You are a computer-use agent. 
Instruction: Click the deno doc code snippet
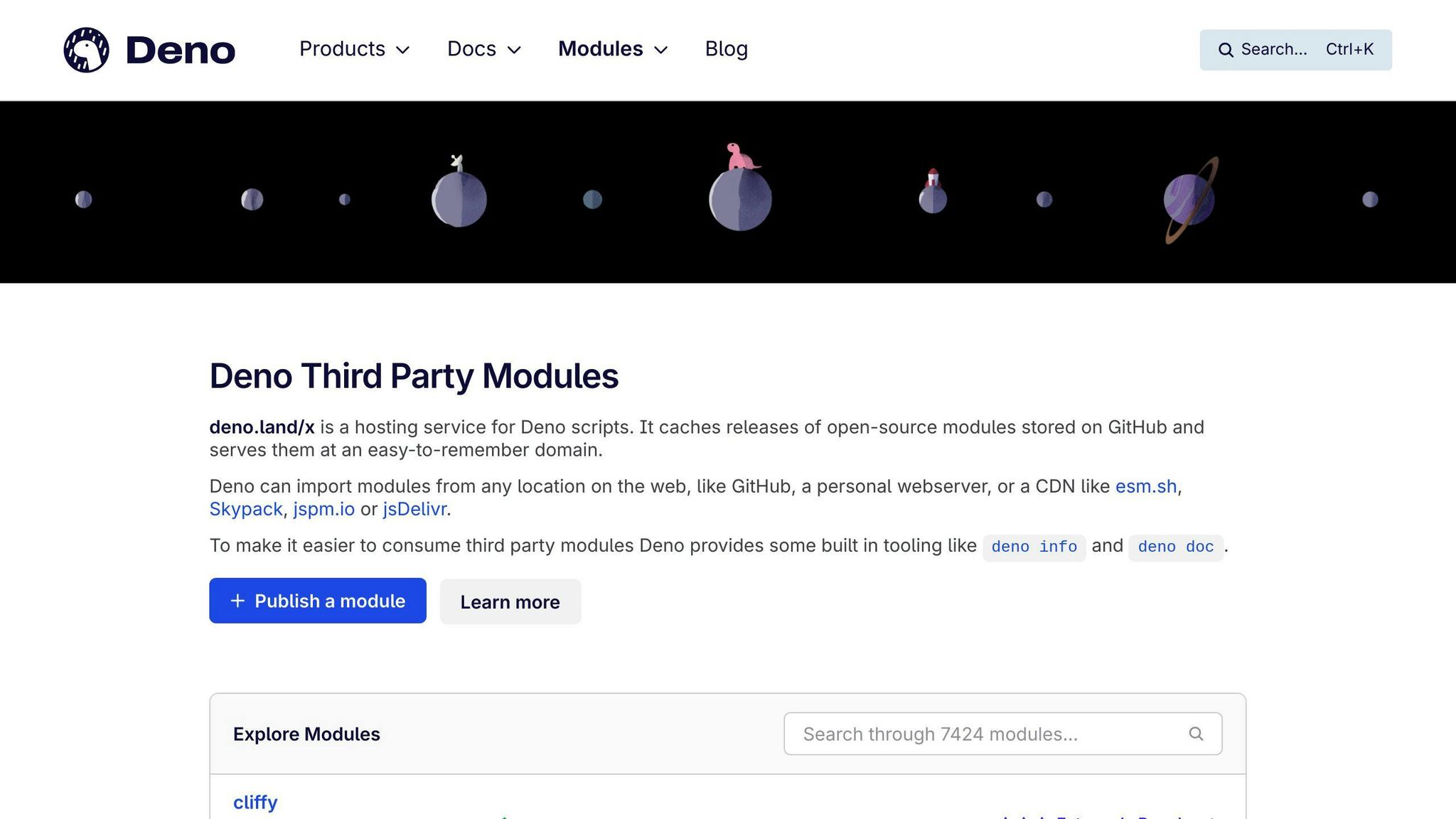coord(1175,547)
